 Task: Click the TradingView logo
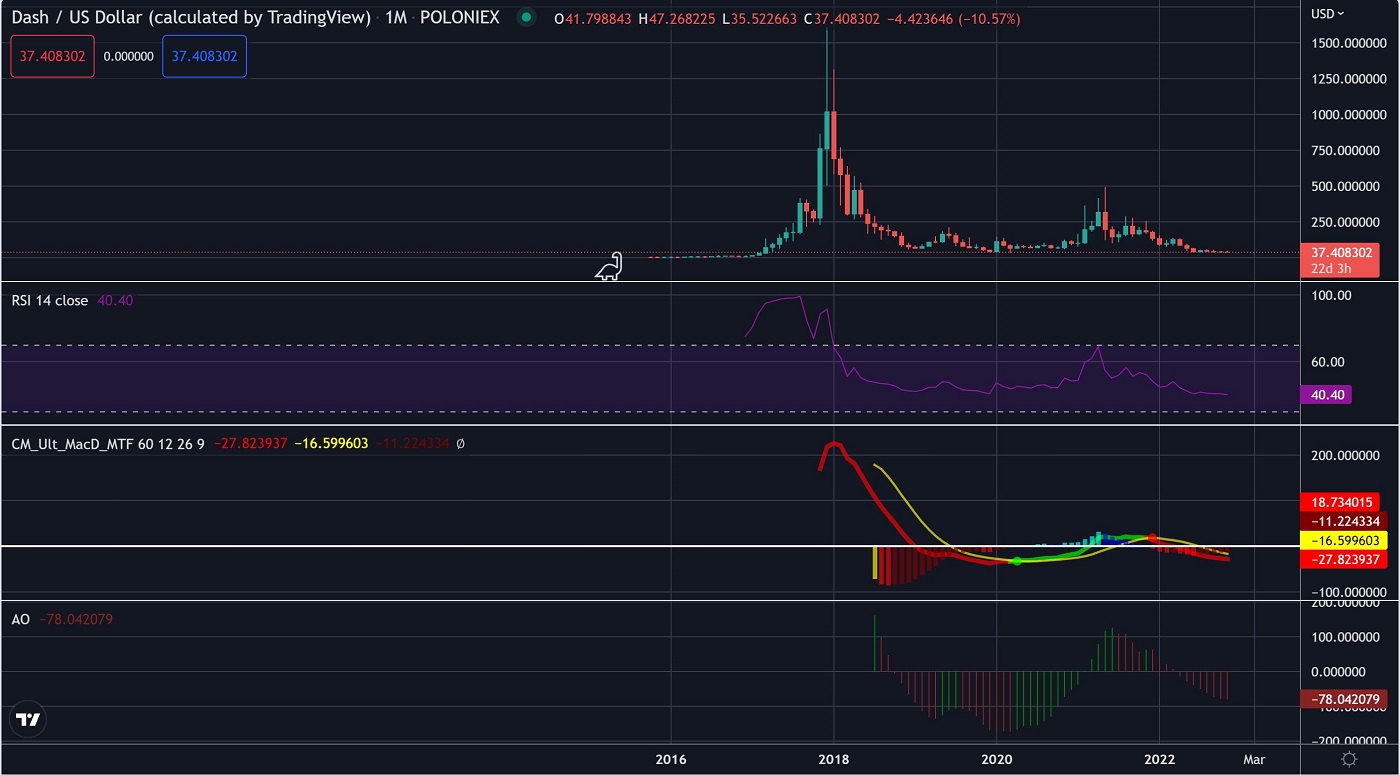tap(28, 720)
